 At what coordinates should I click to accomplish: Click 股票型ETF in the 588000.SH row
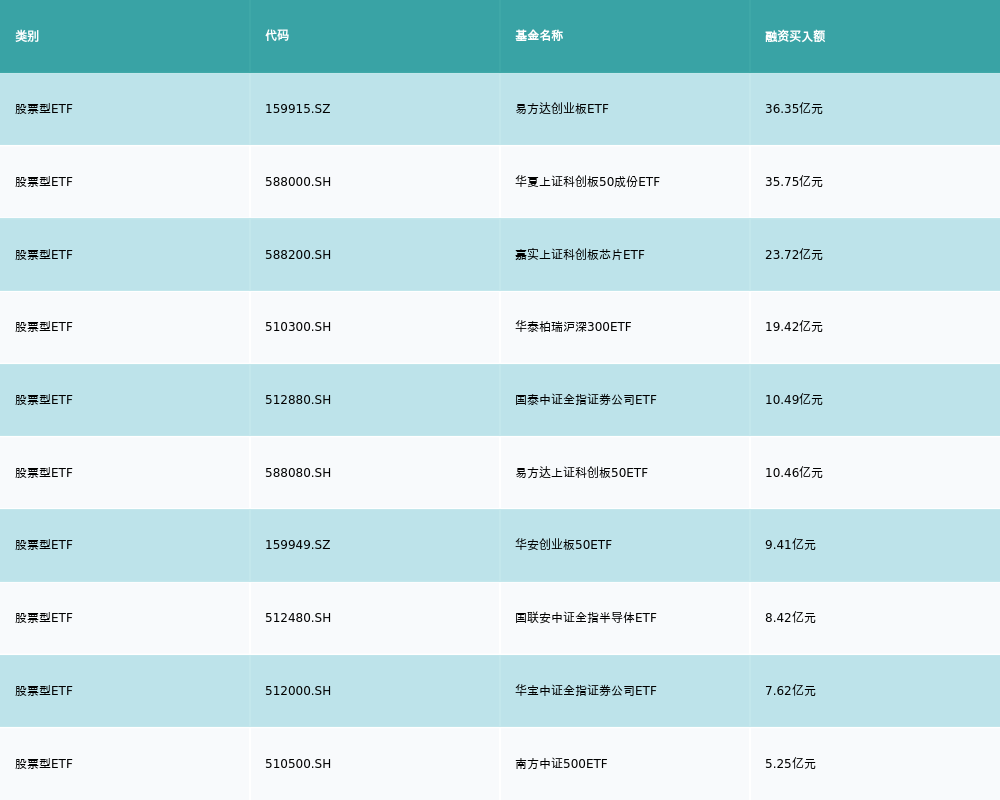click(x=44, y=182)
